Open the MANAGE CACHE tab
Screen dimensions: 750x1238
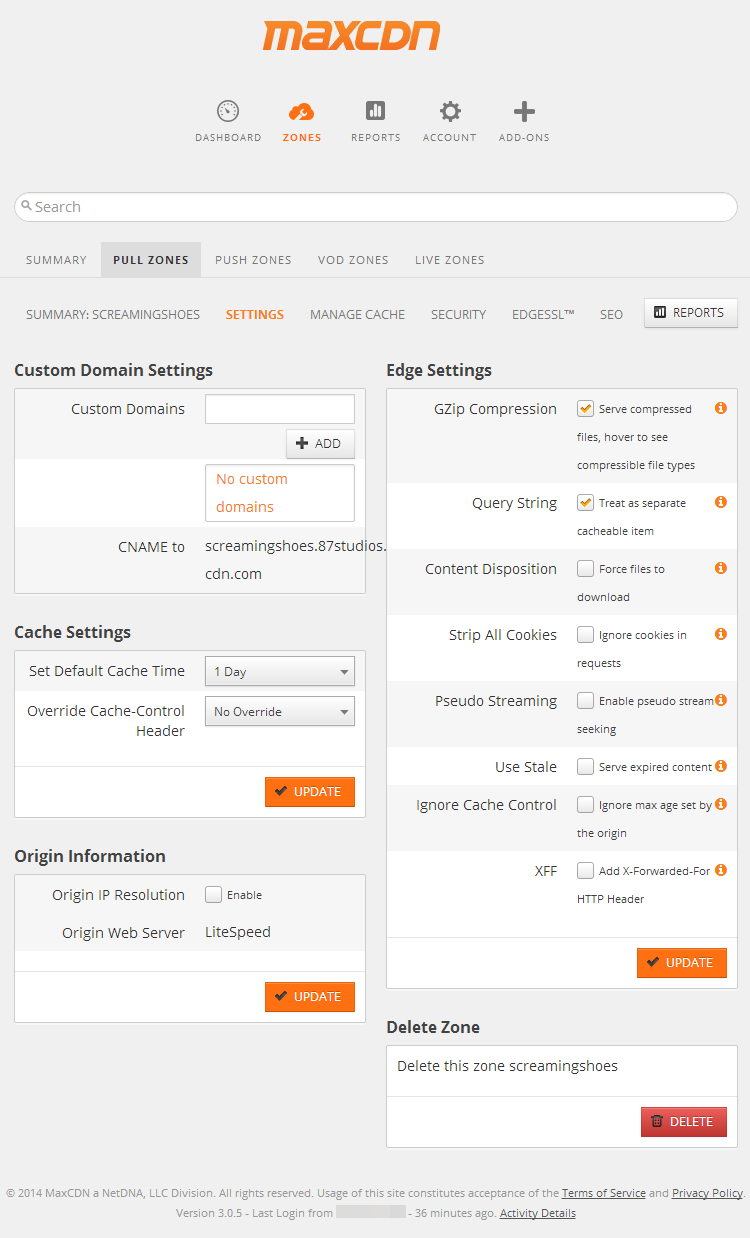[357, 313]
